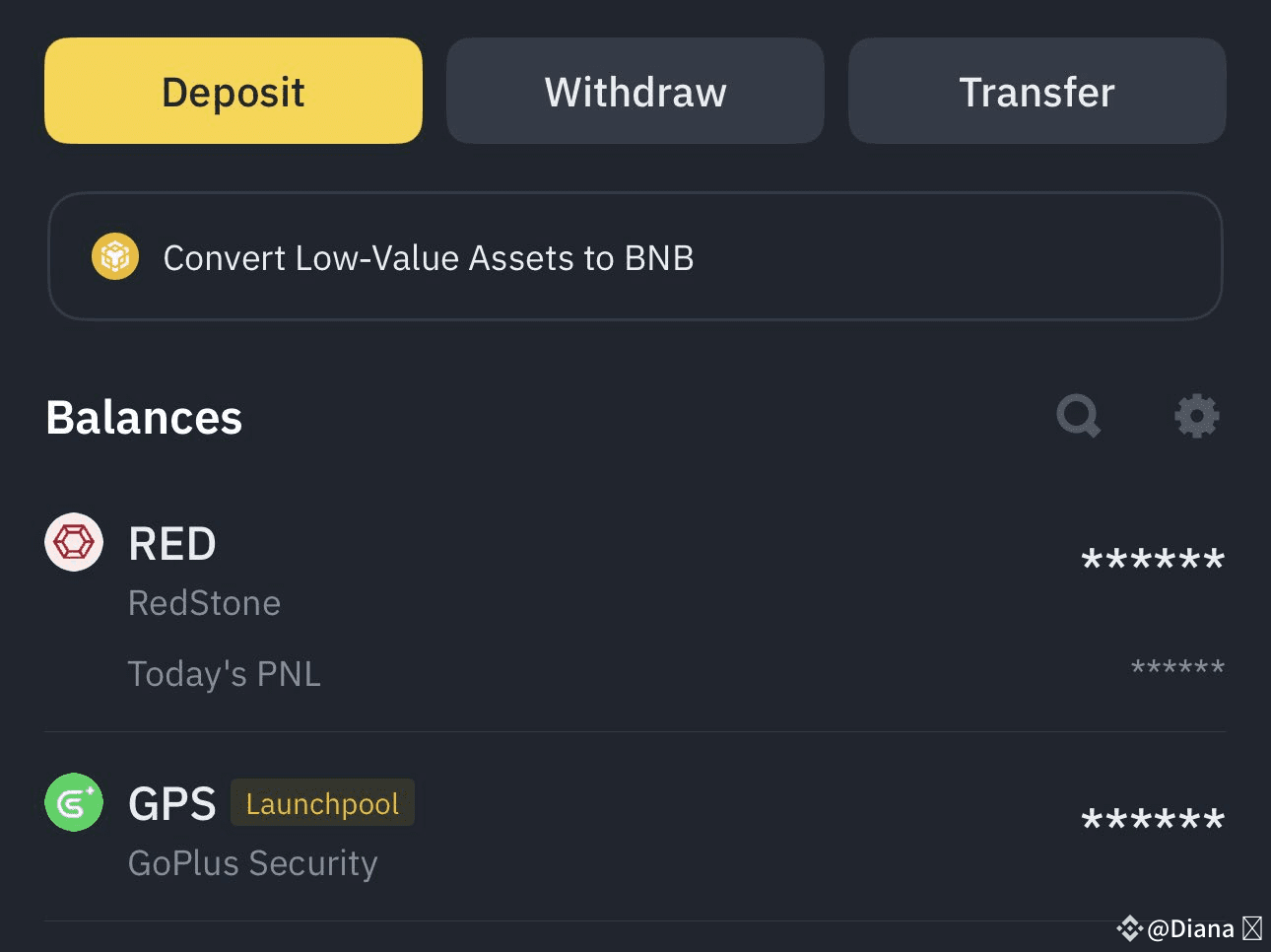Click the RedStone name label
Viewport: 1271px width, 952px height.
click(x=204, y=602)
